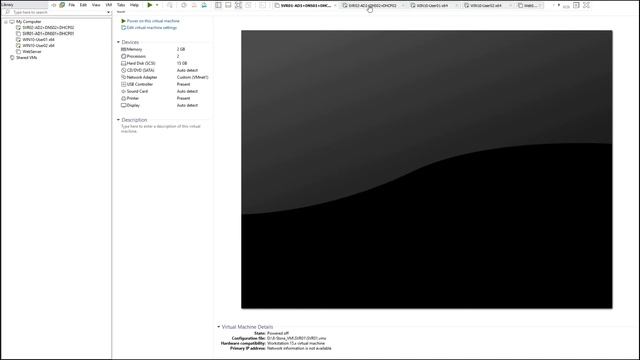Open the snapshot manager toolbar icon

(204, 5)
